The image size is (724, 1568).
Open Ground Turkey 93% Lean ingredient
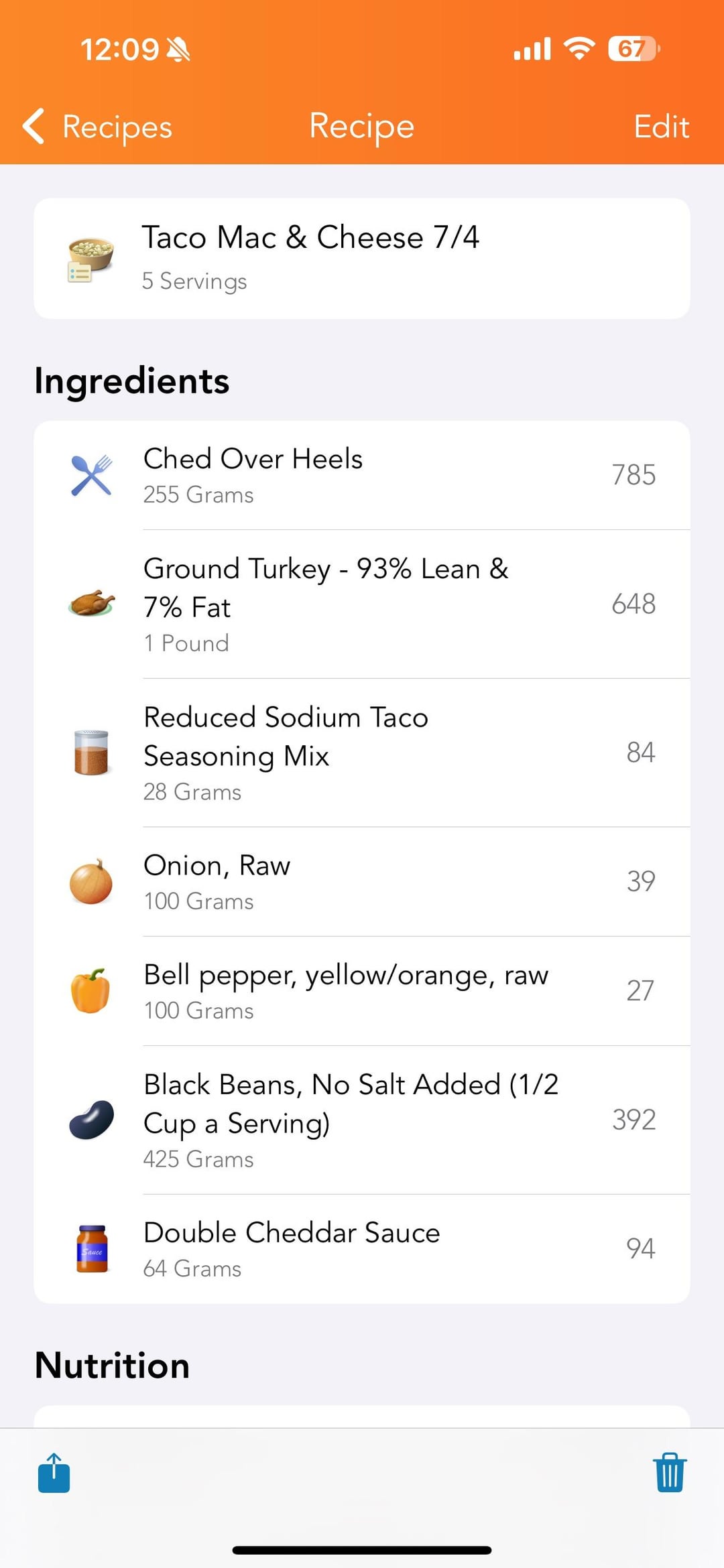[362, 603]
